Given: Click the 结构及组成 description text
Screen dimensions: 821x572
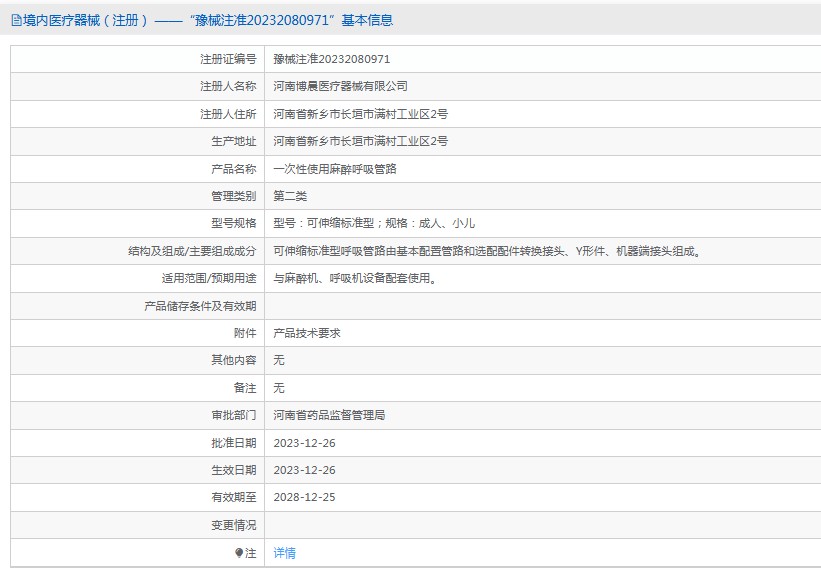Looking at the screenshot, I should pyautogui.click(x=486, y=252).
